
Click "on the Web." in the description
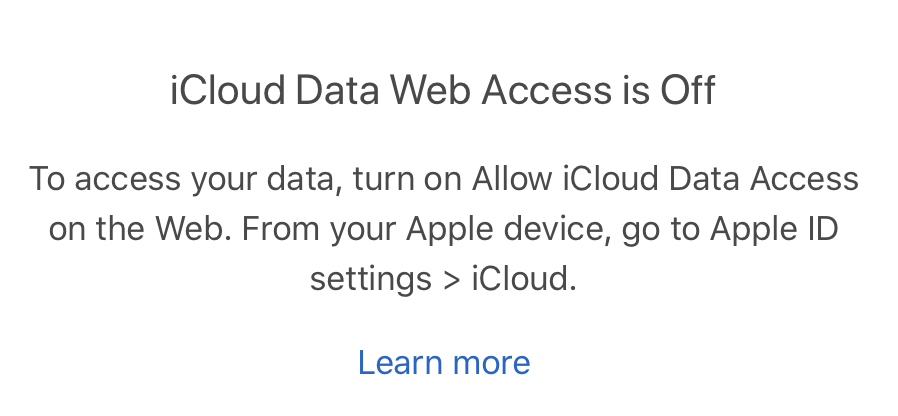140,229
